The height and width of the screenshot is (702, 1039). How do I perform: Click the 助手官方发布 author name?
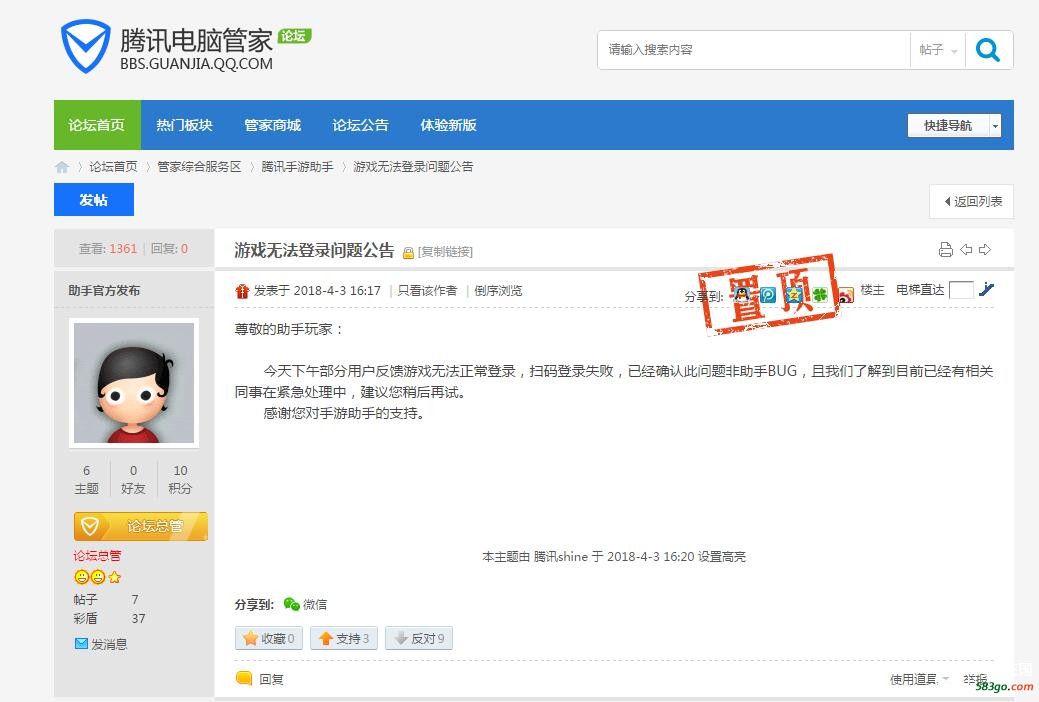pos(104,290)
